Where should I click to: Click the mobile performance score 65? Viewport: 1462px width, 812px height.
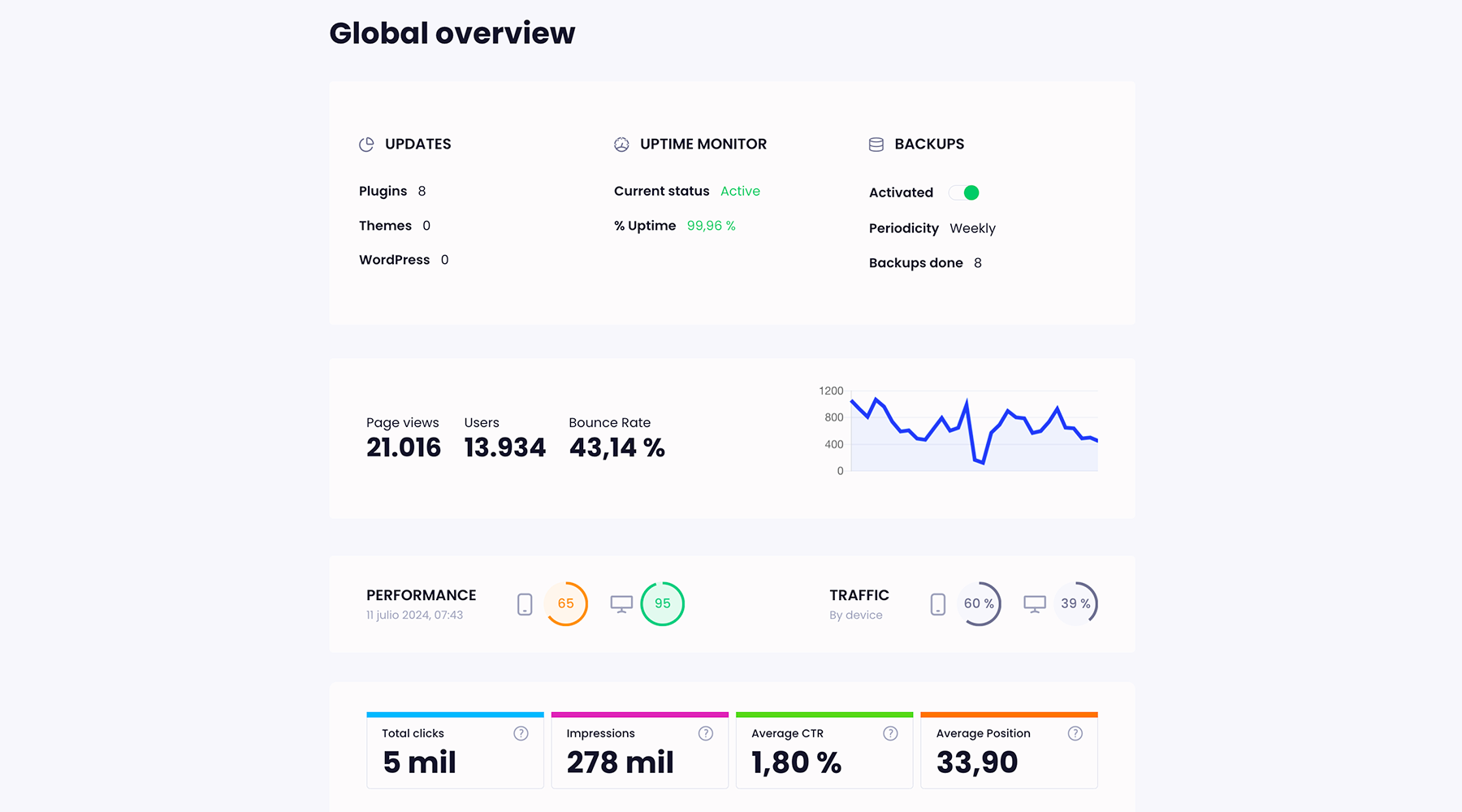[x=566, y=603]
